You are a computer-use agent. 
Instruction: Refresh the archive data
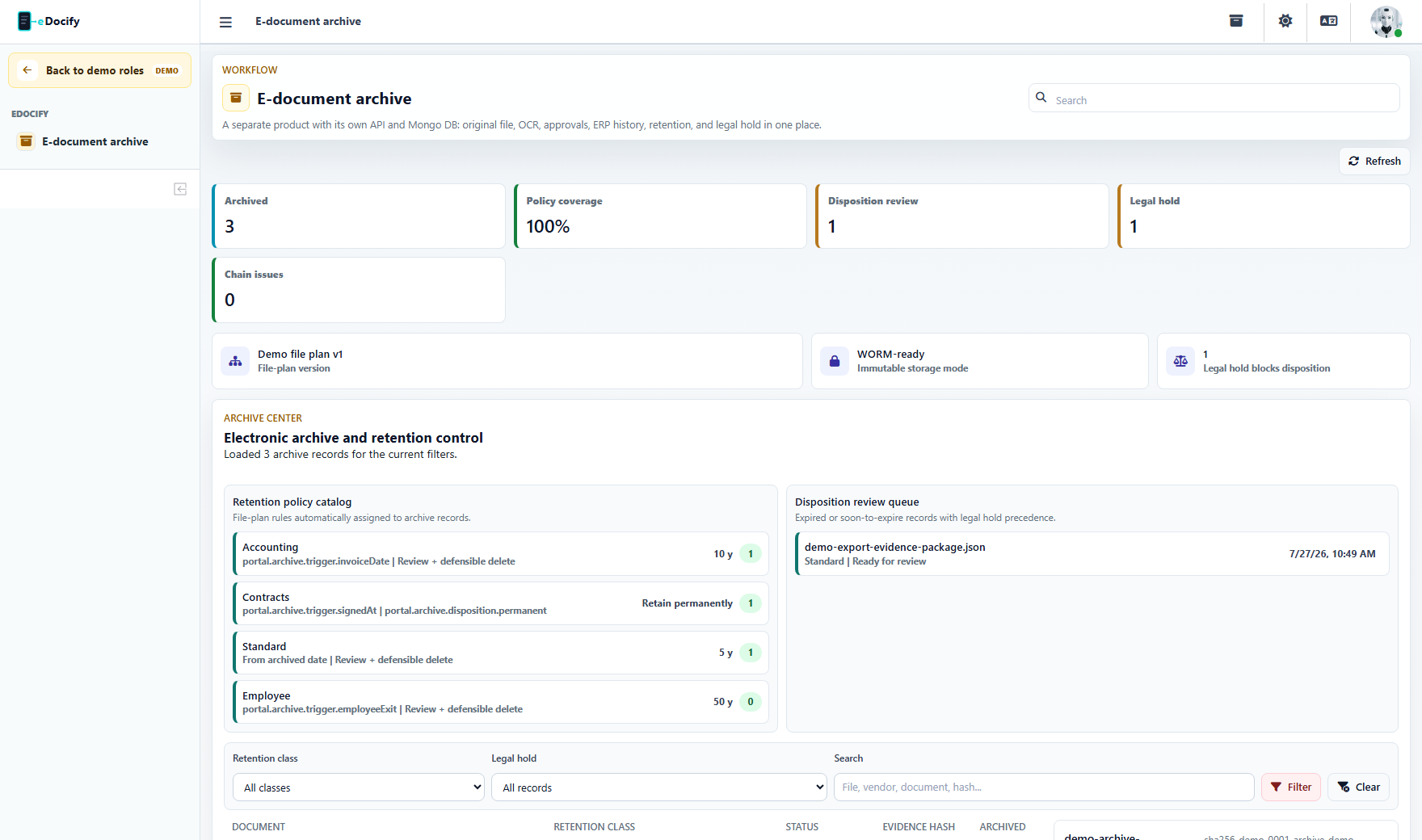(x=1375, y=162)
